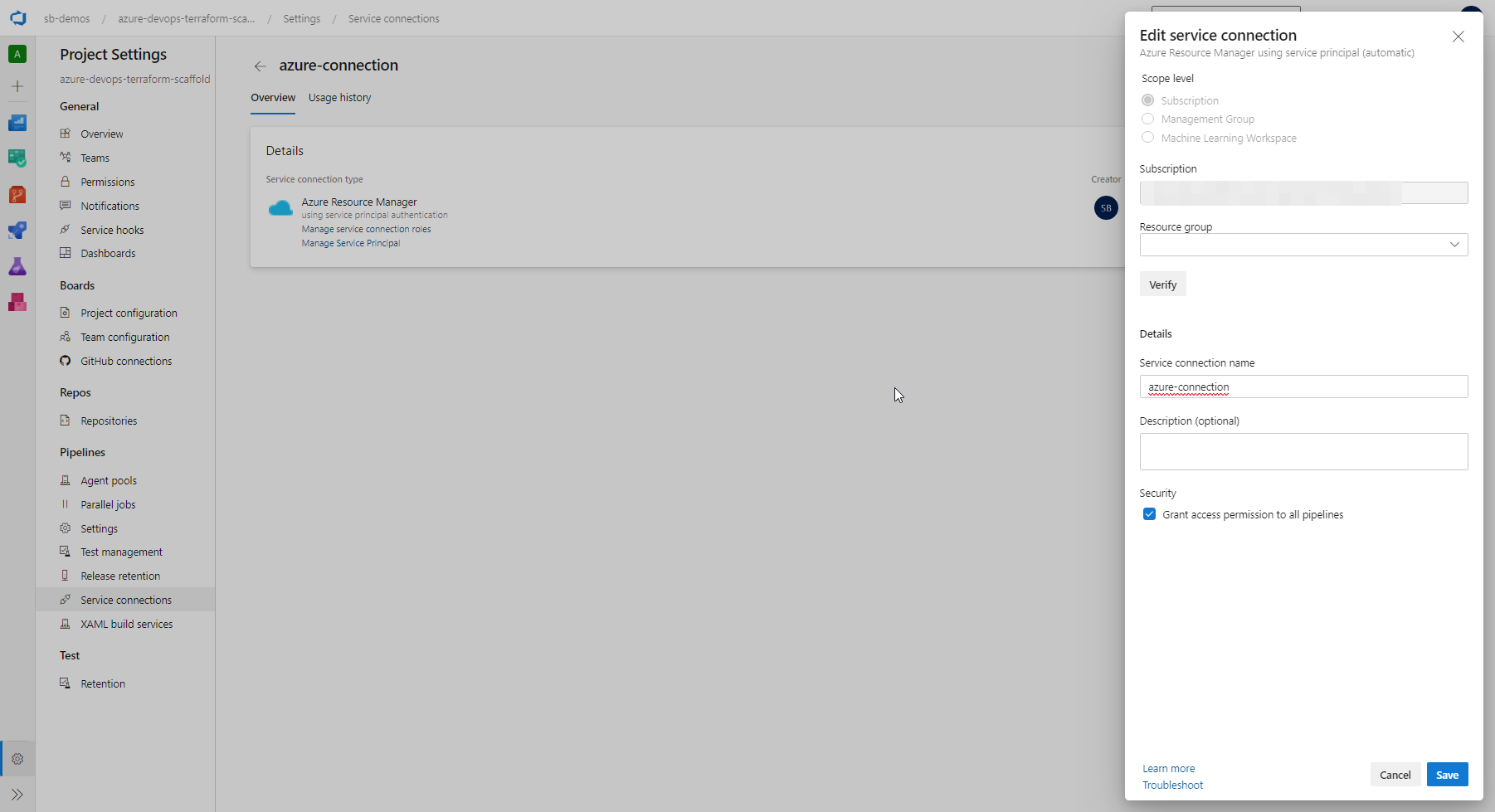The height and width of the screenshot is (812, 1495).
Task: Open Boards hub icon in left rail
Action: (x=17, y=158)
